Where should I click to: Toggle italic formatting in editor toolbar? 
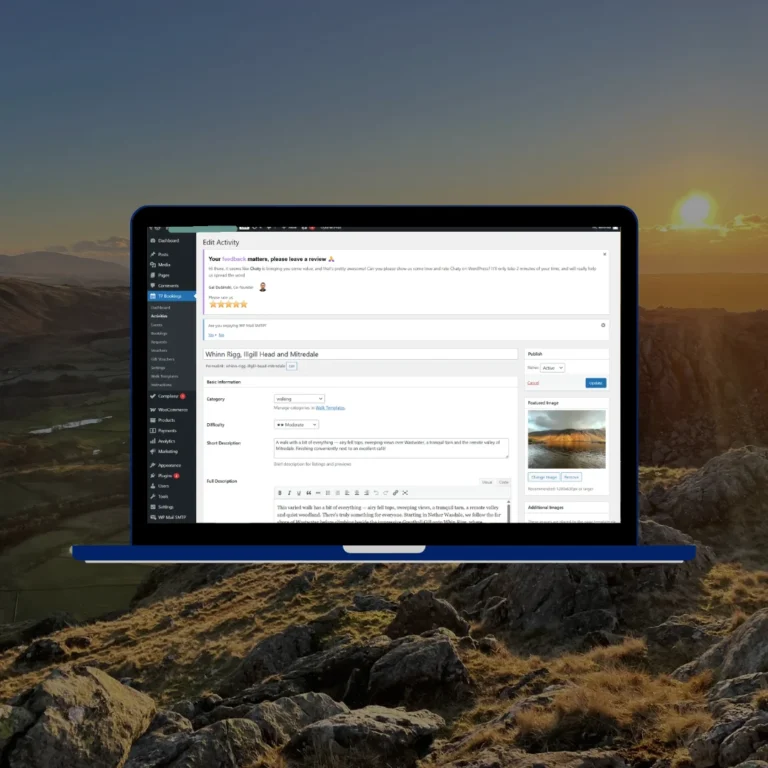coord(289,493)
